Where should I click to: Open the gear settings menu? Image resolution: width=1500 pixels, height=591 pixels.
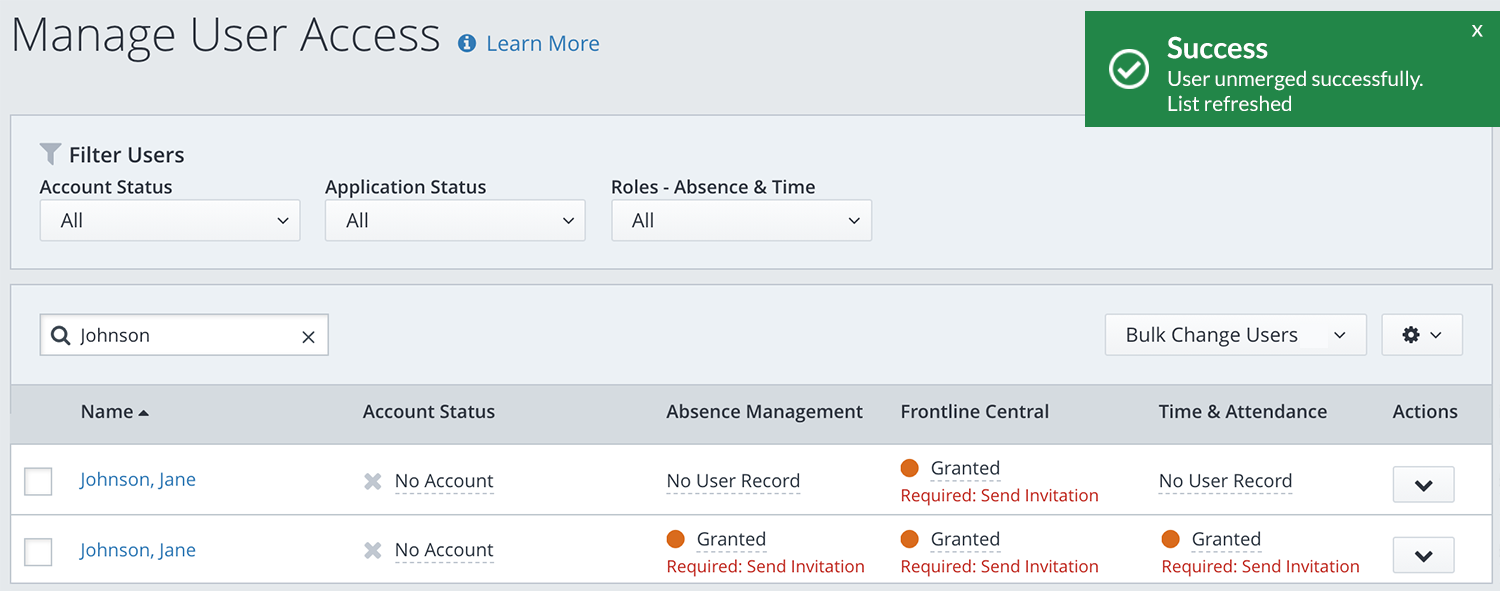pyautogui.click(x=1421, y=335)
